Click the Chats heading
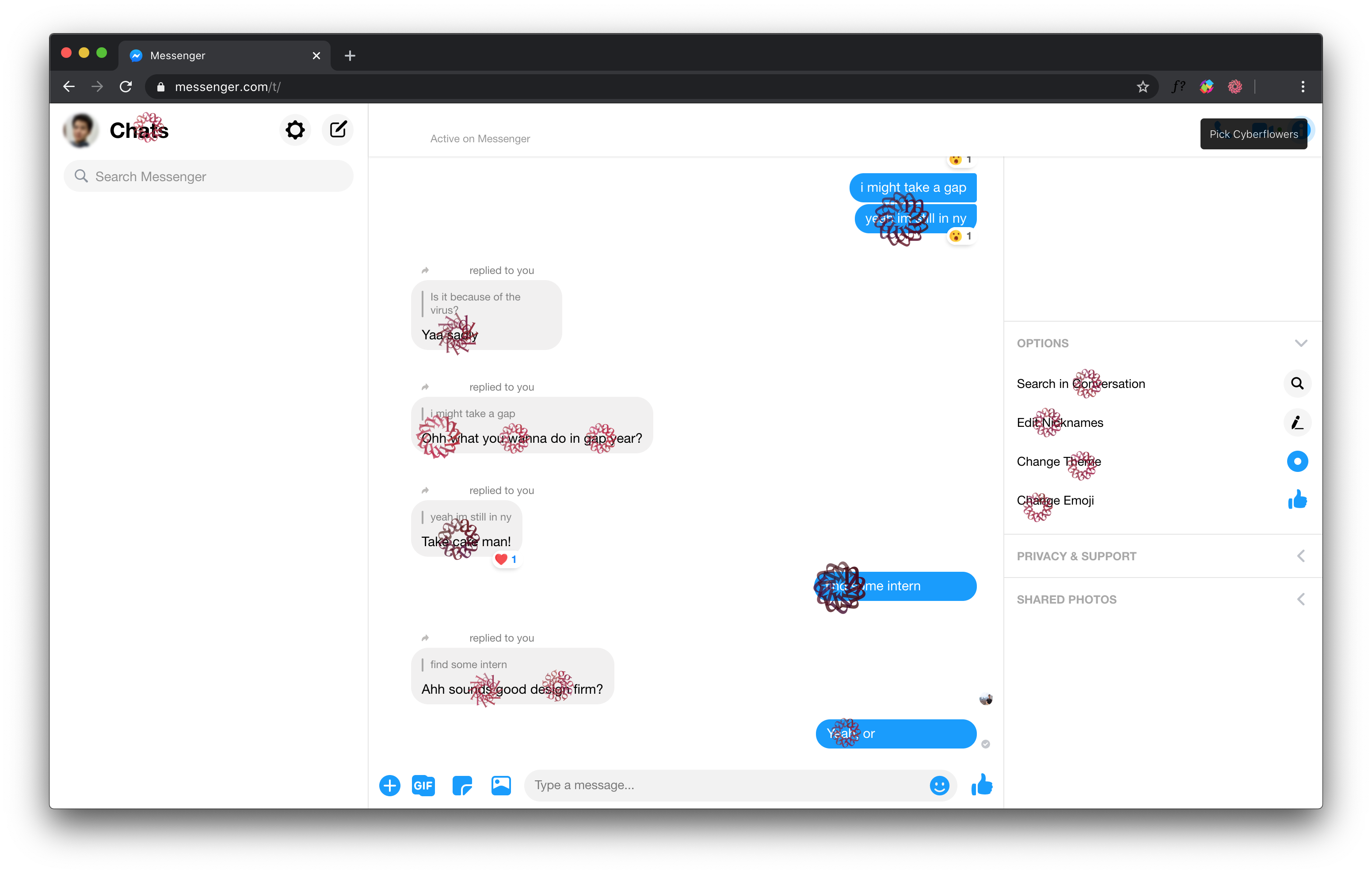The height and width of the screenshot is (874, 1372). 139,130
